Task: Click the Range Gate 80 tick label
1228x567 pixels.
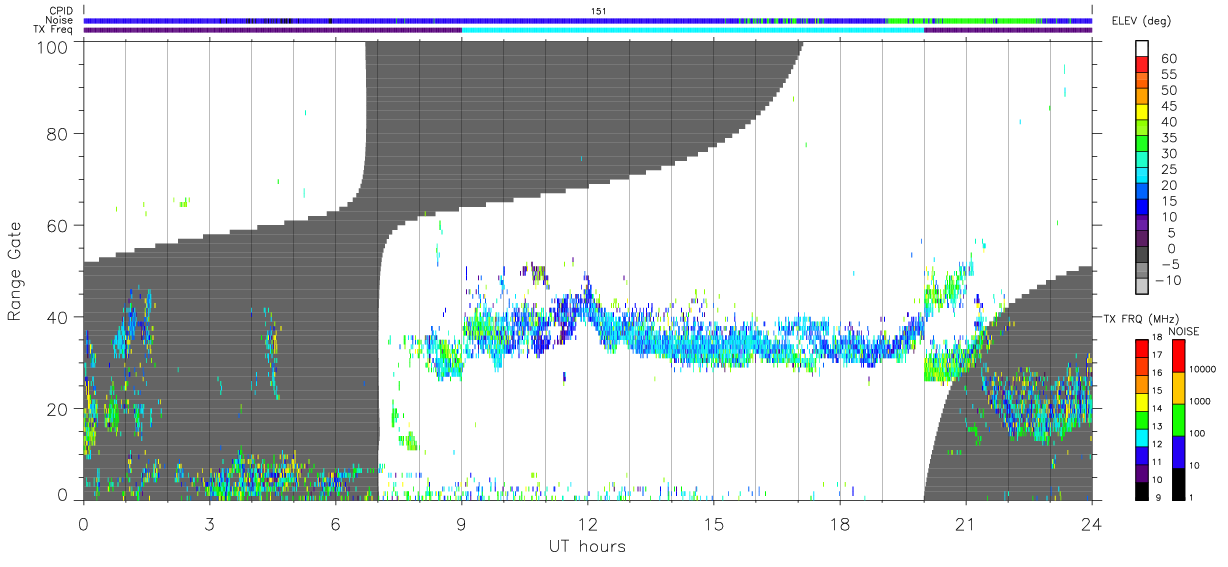Action: point(56,133)
